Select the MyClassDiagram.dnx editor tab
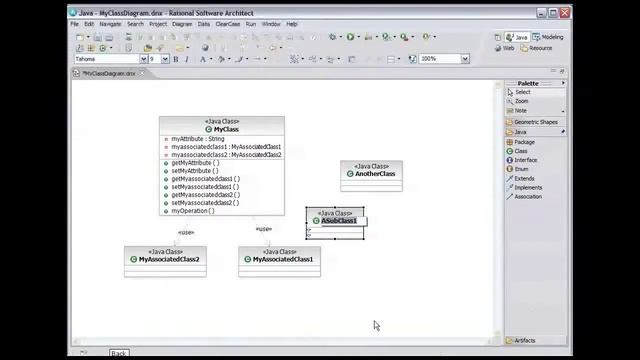Viewport: 640px width, 360px height. click(109, 73)
